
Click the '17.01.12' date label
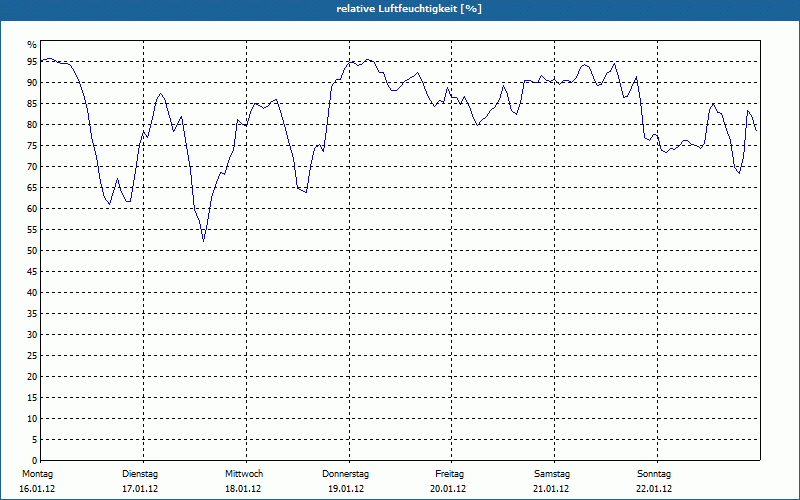tap(140, 489)
